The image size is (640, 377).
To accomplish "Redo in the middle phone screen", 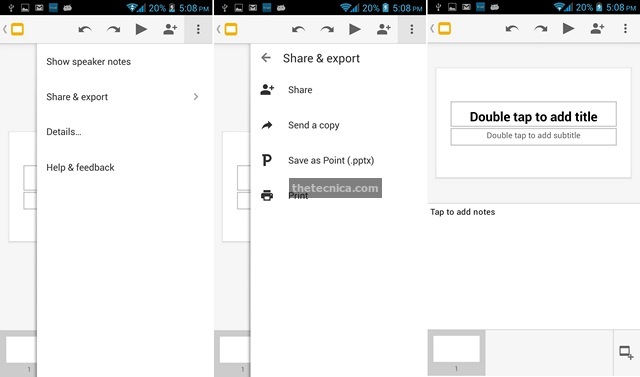I will pos(327,29).
